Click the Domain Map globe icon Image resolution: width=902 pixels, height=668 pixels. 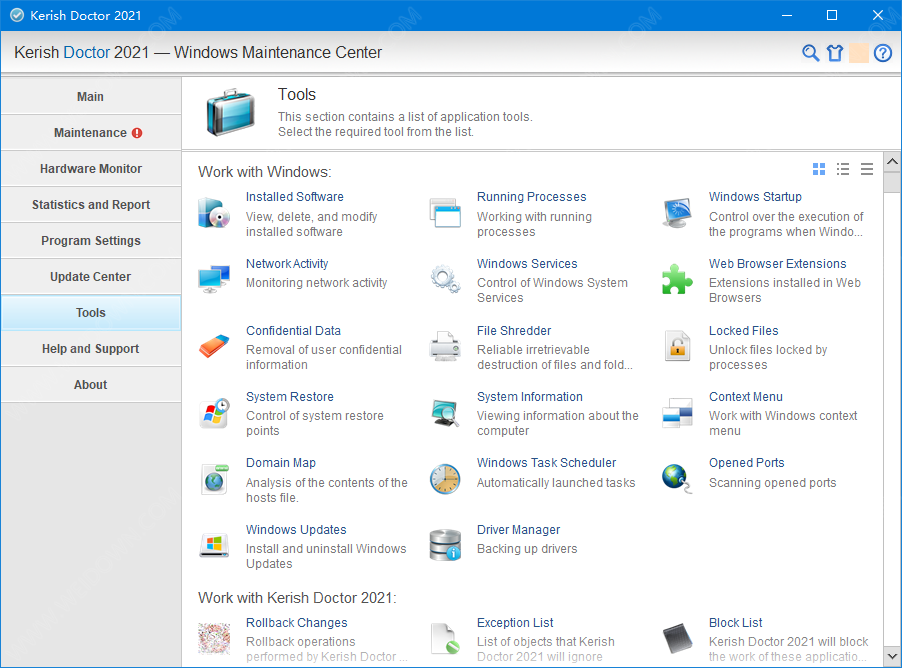coord(214,479)
